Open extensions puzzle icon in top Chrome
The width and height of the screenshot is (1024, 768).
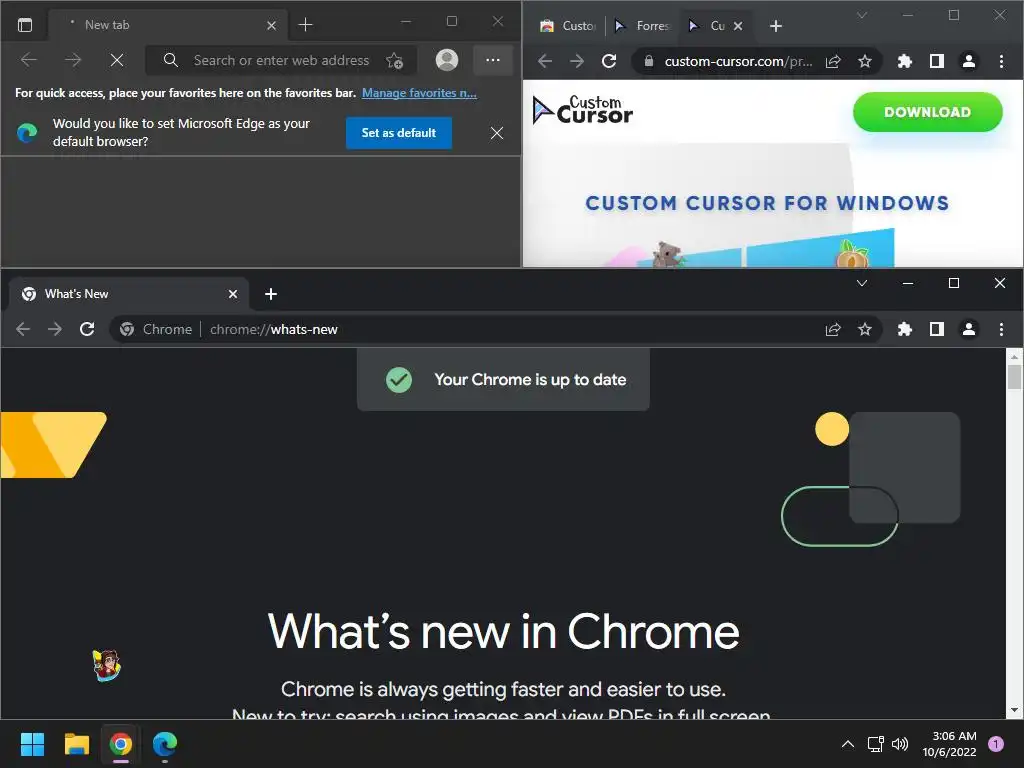pos(904,61)
